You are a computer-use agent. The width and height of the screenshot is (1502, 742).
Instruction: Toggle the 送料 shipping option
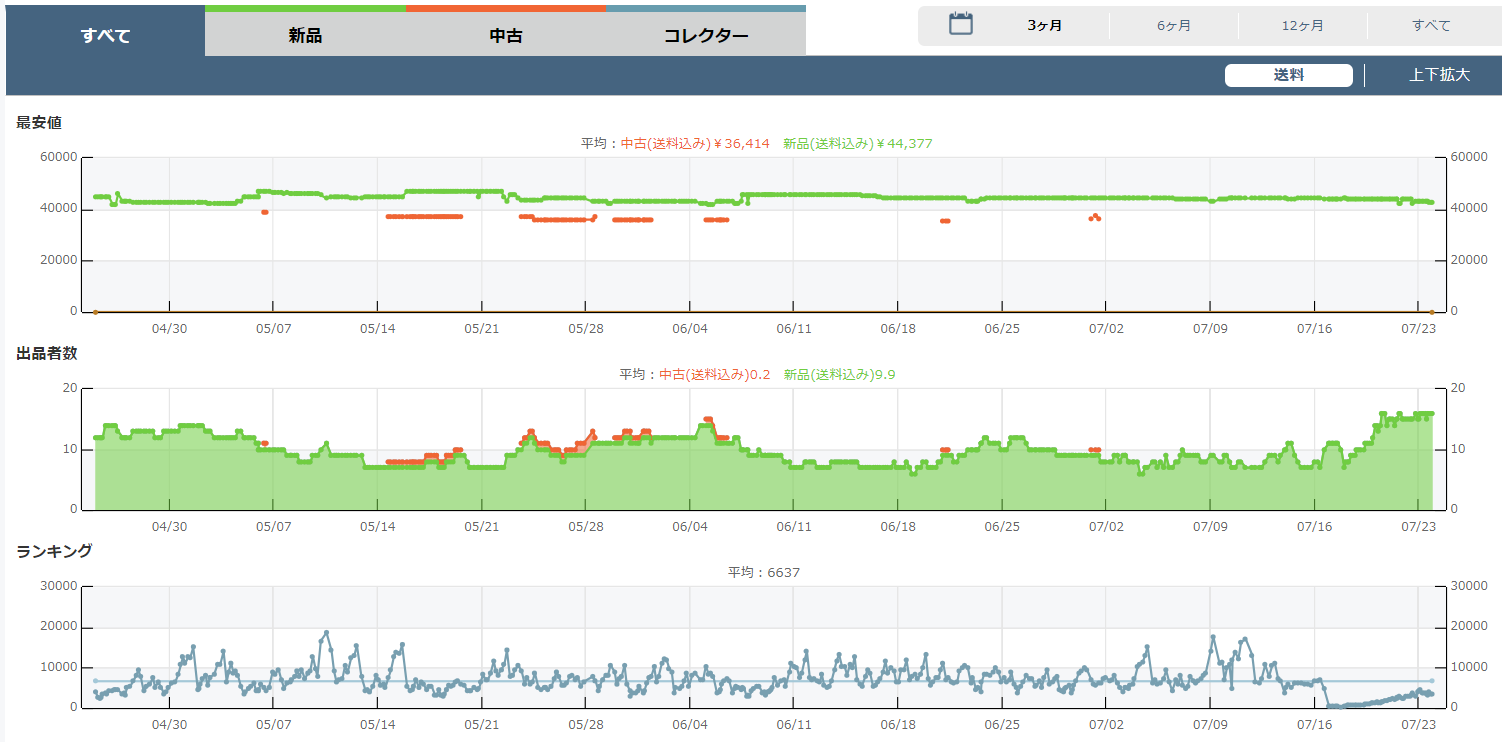[1288, 75]
